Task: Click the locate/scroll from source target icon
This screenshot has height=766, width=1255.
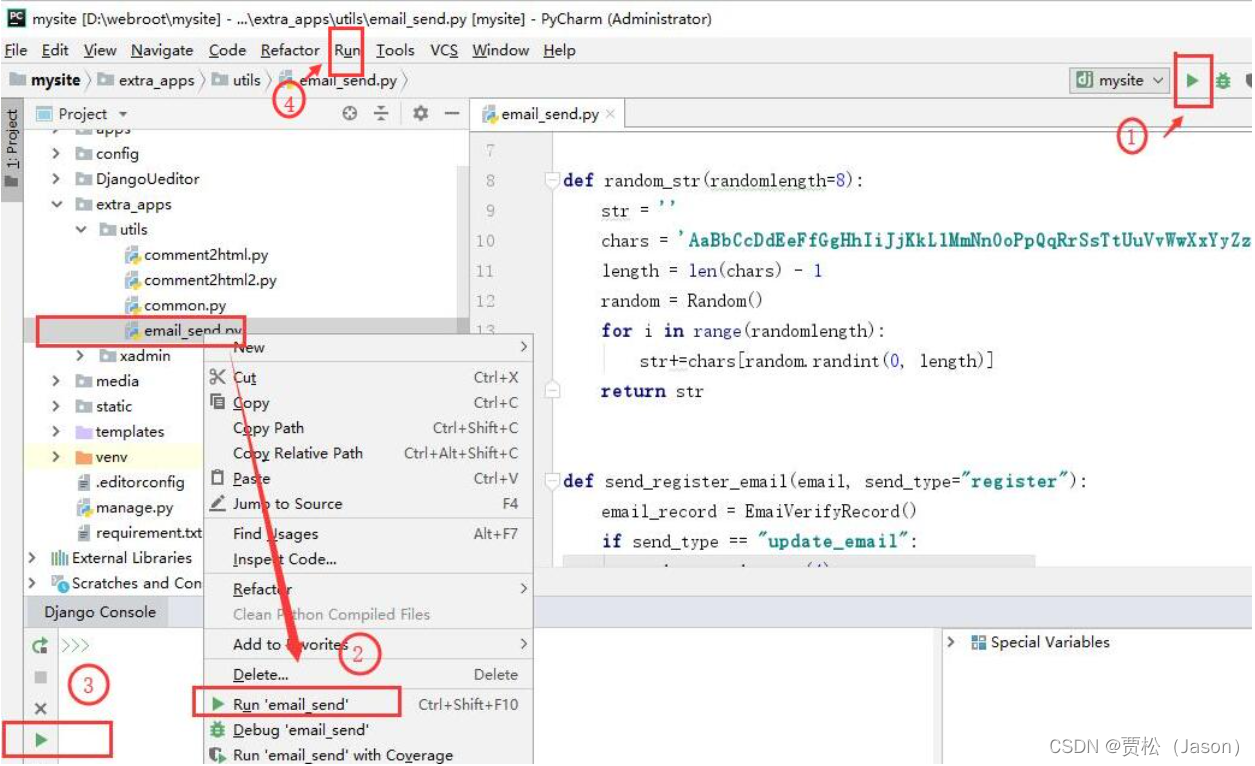Action: tap(349, 114)
